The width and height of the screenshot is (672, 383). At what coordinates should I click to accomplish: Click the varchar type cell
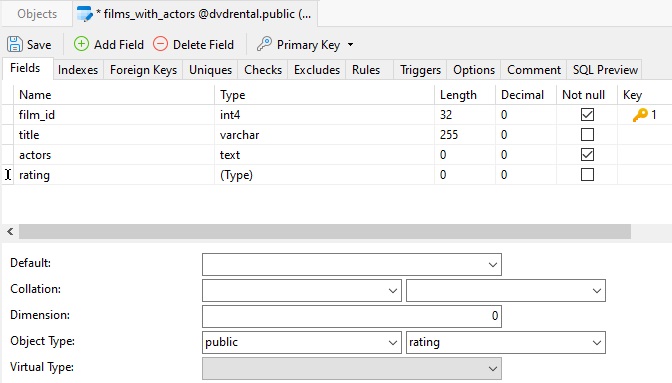pos(324,135)
